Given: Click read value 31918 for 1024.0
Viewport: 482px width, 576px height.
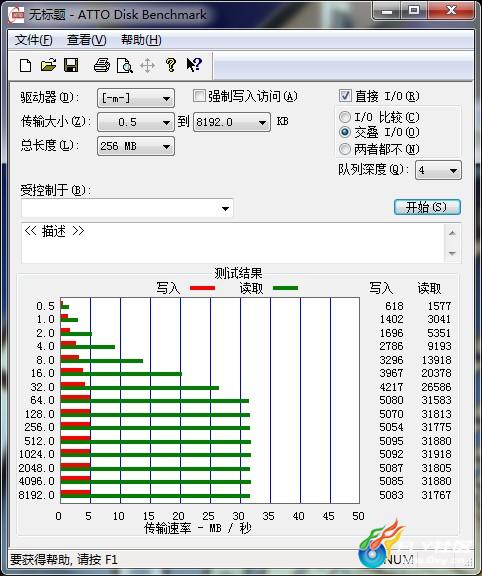Looking at the screenshot, I should click(x=436, y=454).
